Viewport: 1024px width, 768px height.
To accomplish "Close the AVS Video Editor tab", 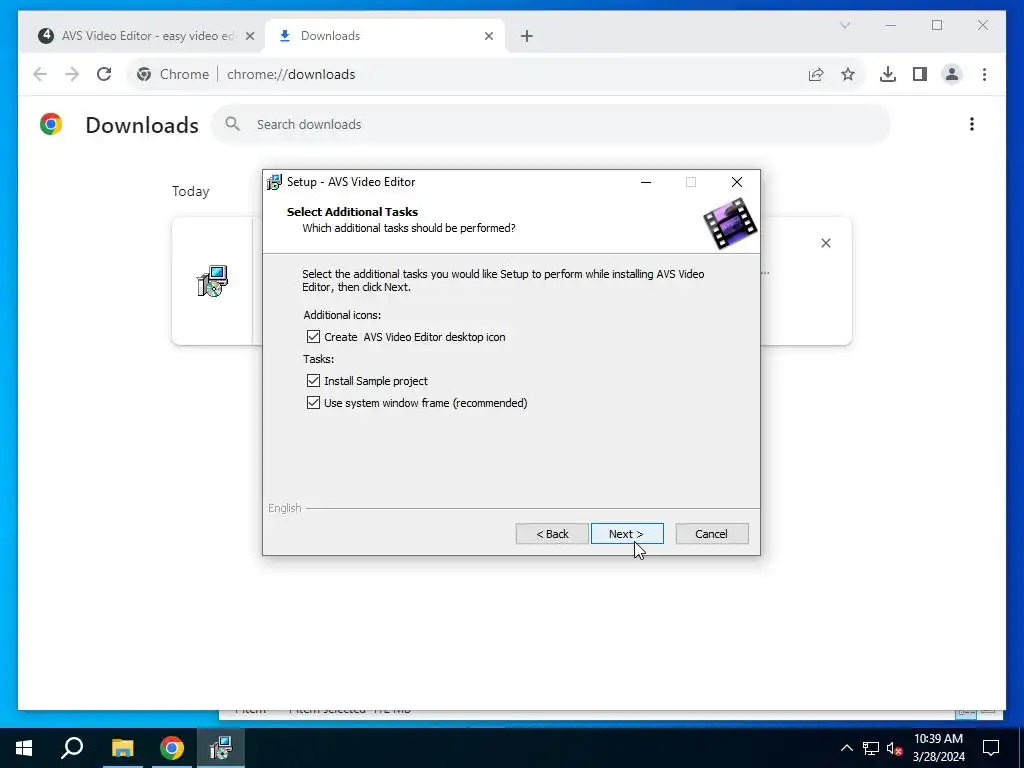I will [249, 36].
